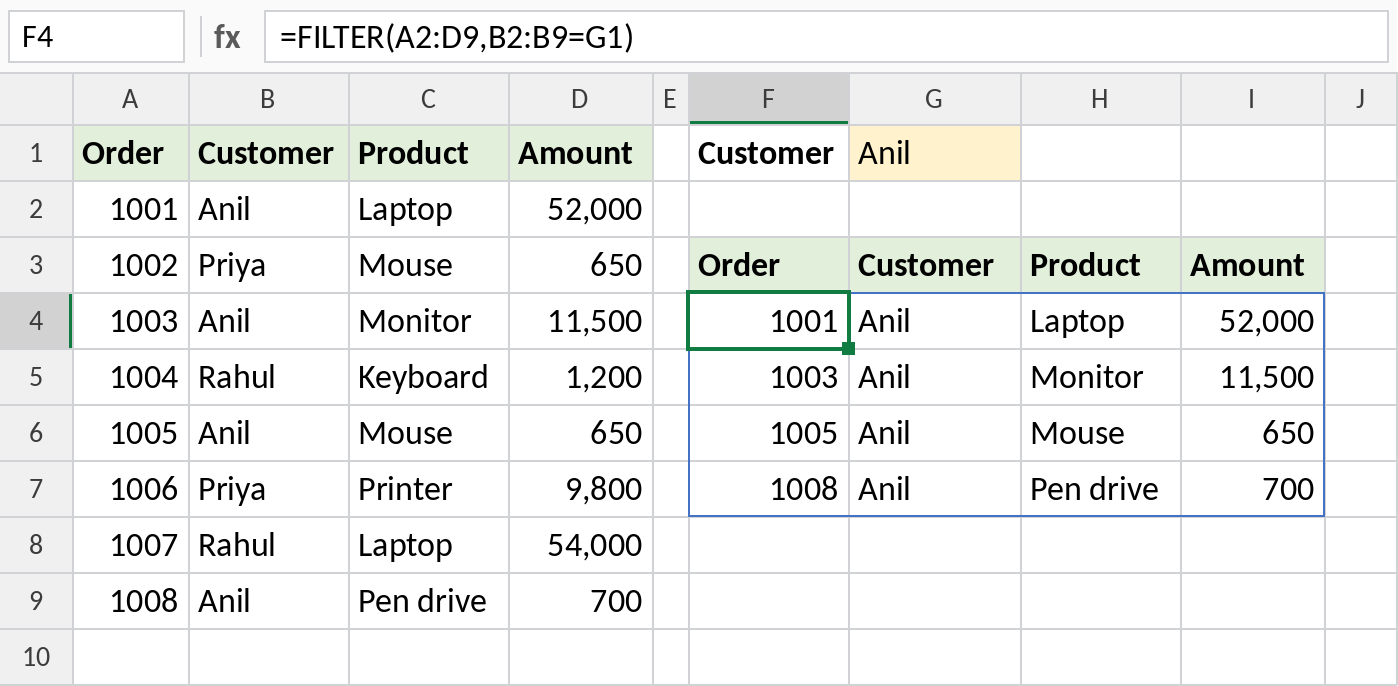This screenshot has width=1398, height=686.
Task: Click the "Product" result header in H3
Action: (x=1101, y=265)
